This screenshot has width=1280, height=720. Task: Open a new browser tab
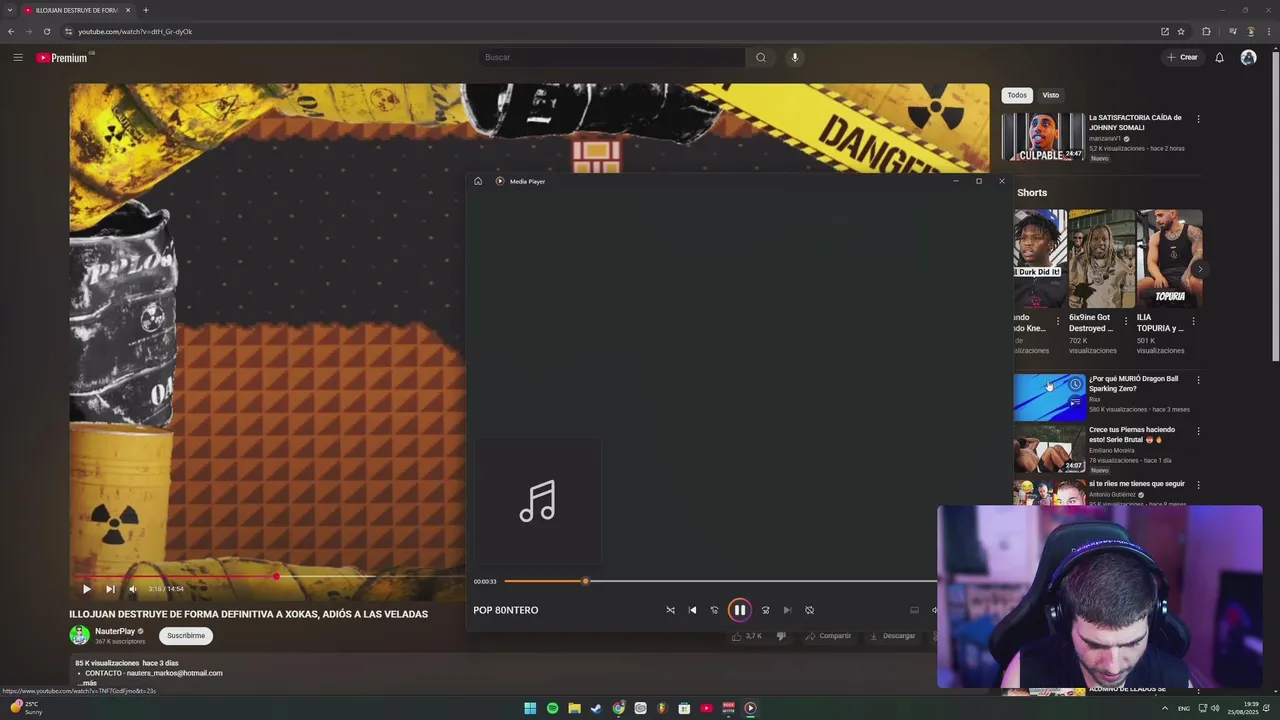[145, 10]
